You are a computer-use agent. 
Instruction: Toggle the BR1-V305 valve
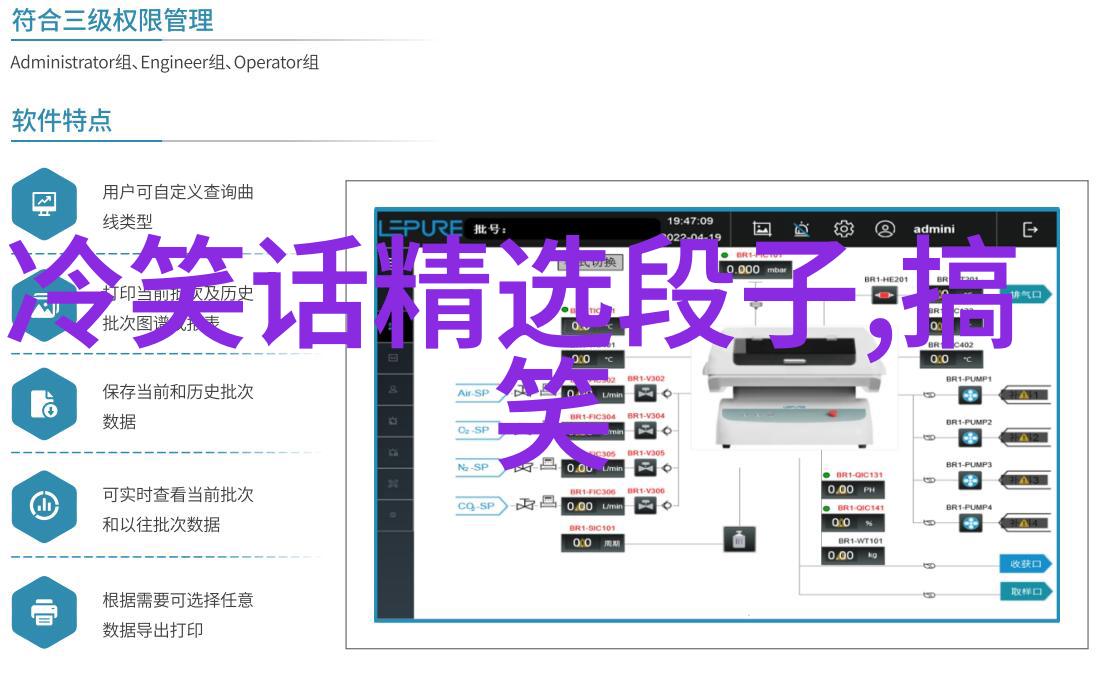tap(645, 468)
